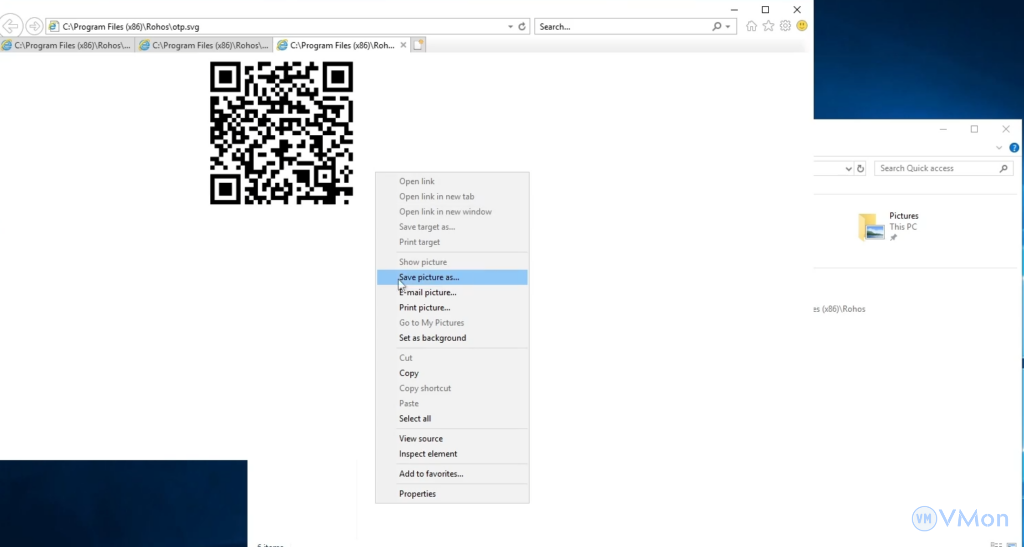
Task: Select 'Add to favorites...' menu entry
Action: (452, 474)
